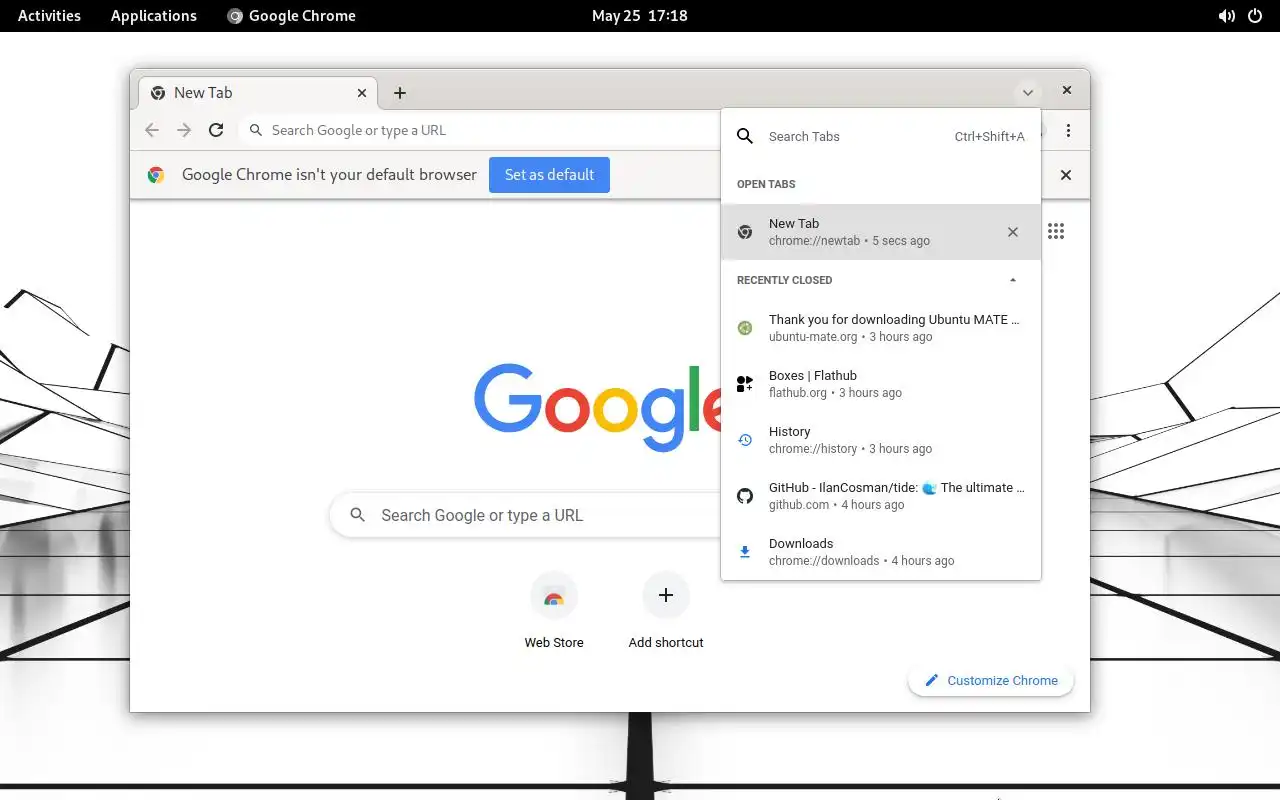The image size is (1280, 800).
Task: Open the Web Store shortcut
Action: 554,611
